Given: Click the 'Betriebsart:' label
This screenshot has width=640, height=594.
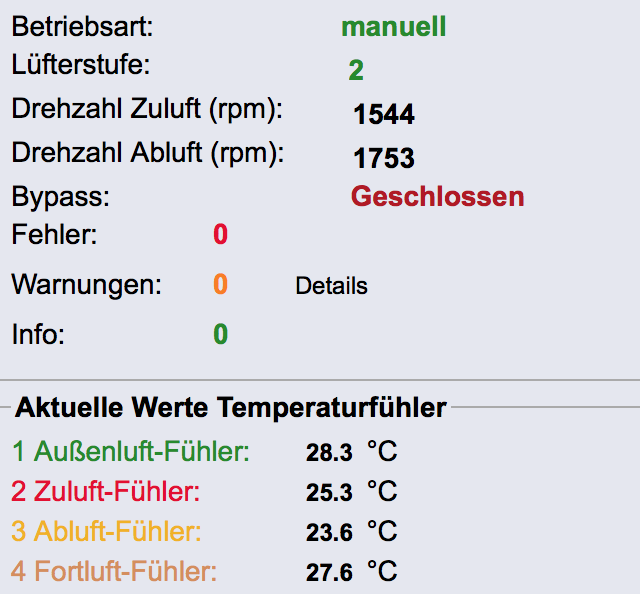Looking at the screenshot, I should [x=83, y=27].
